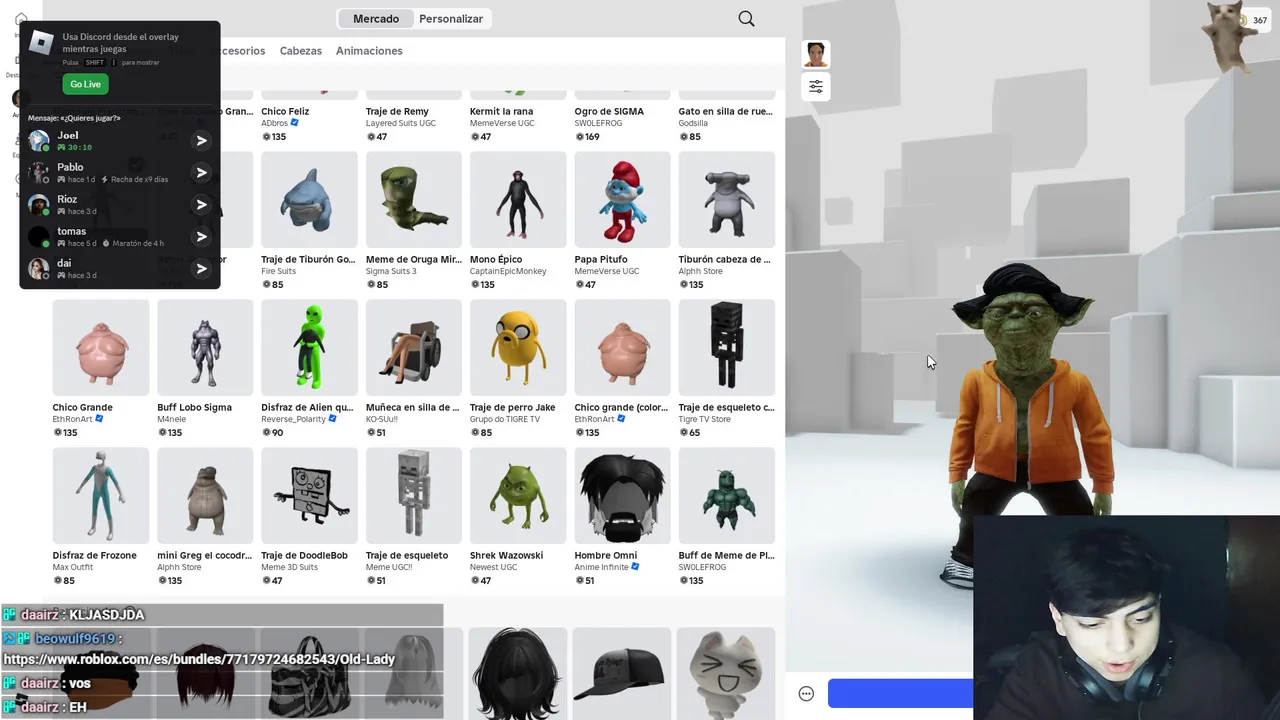Send message arrow next to tomas
This screenshot has width=1280, height=720.
pos(201,237)
